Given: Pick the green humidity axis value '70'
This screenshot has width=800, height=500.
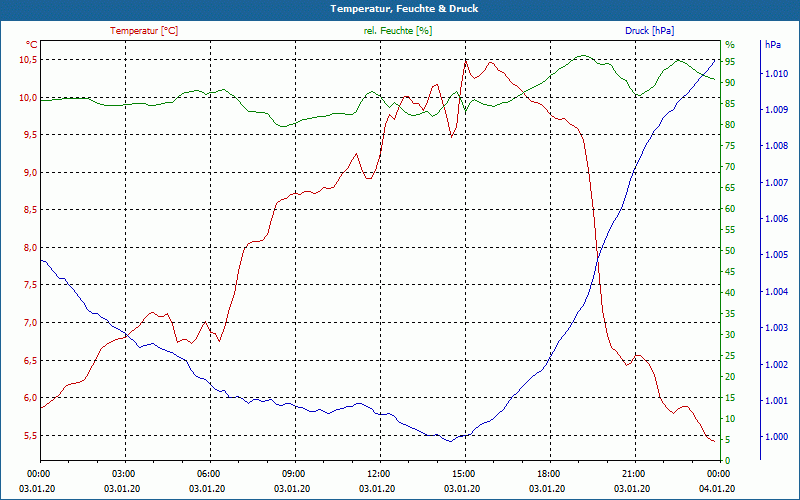Looking at the screenshot, I should (x=730, y=167).
